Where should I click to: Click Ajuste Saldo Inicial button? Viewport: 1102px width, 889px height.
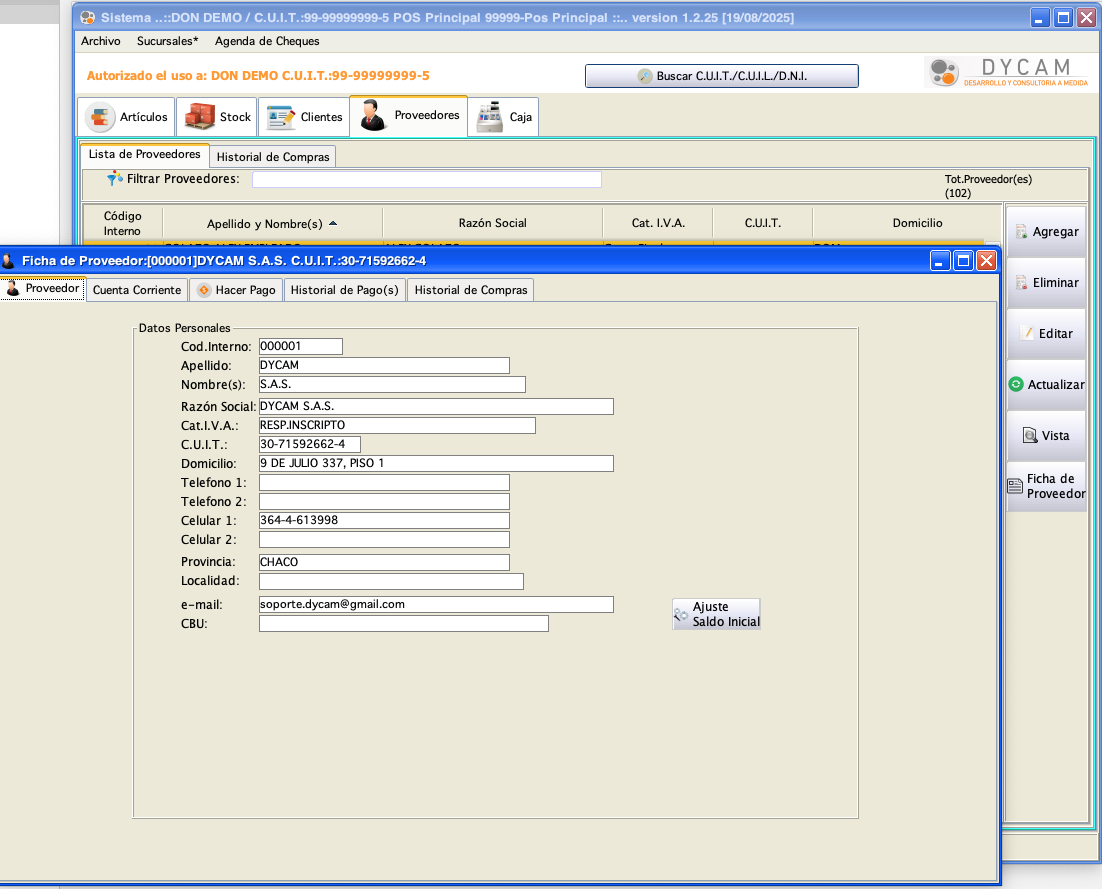tap(716, 614)
